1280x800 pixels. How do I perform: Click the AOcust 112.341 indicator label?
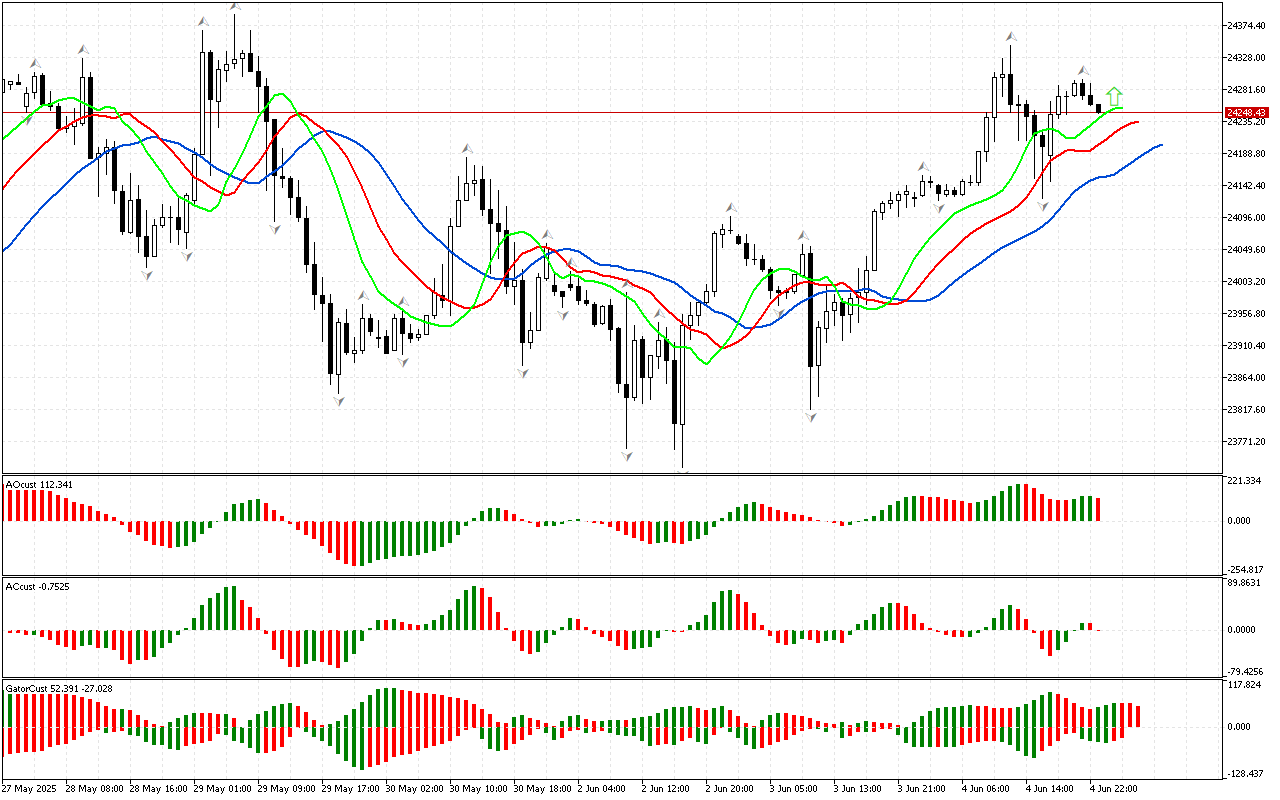39,485
